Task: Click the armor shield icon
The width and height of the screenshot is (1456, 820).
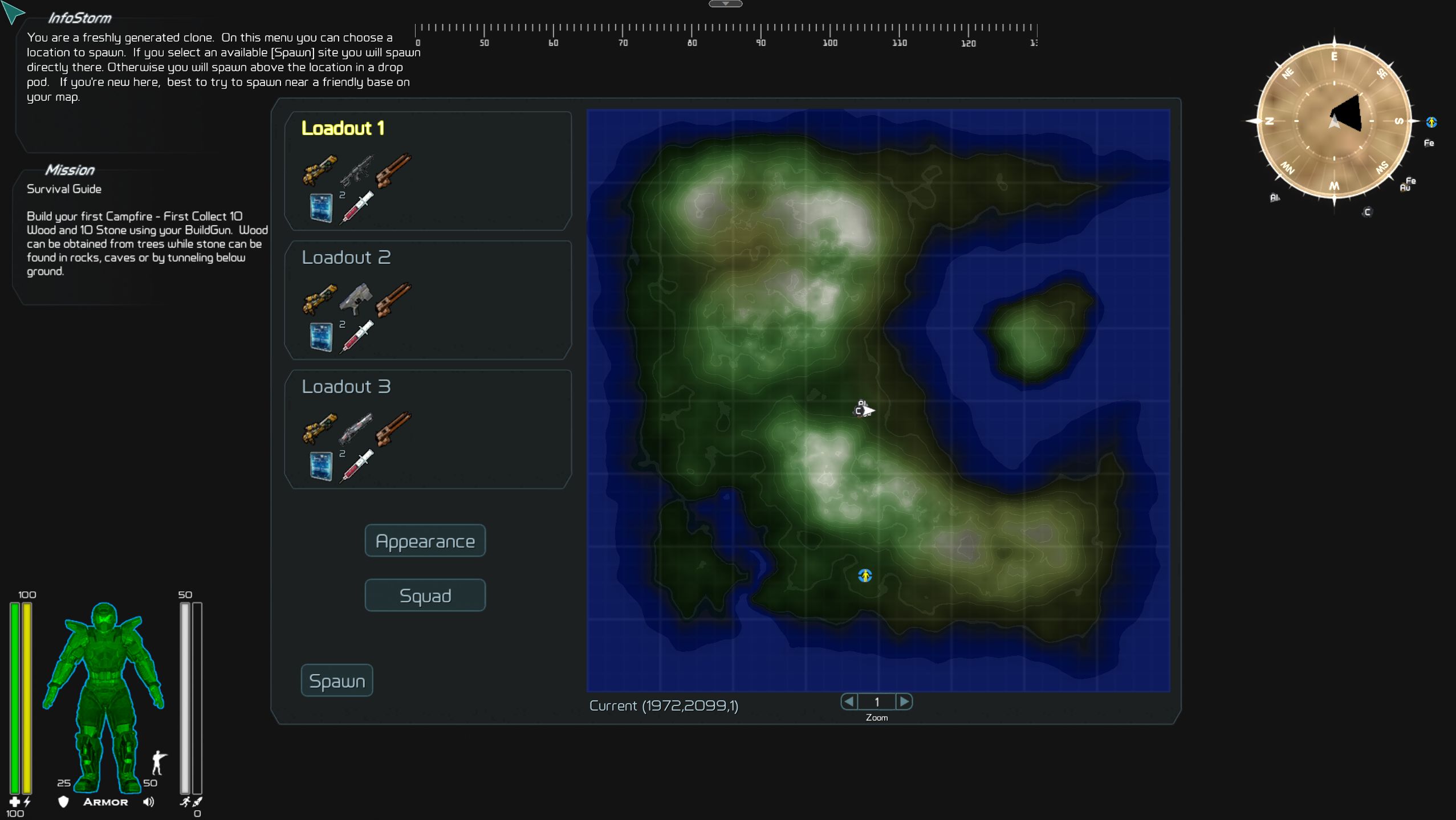Action: coord(63,802)
